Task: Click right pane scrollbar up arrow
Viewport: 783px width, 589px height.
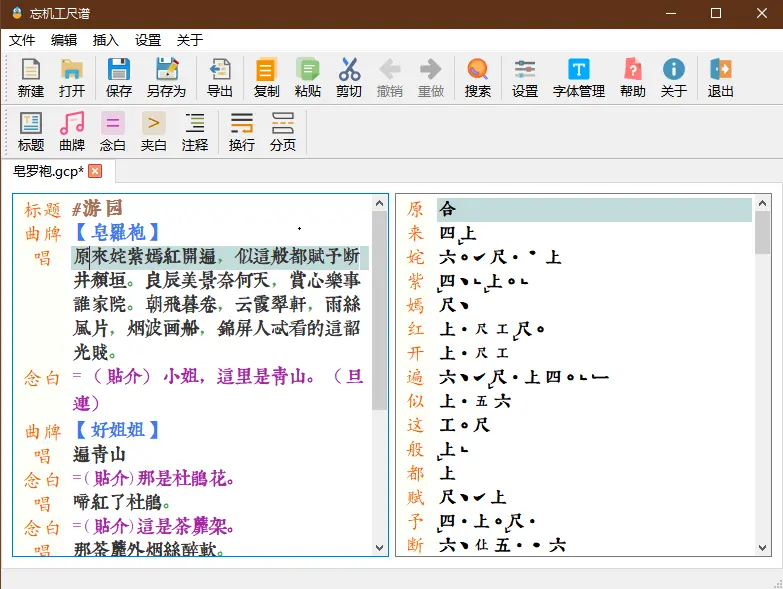Action: point(762,203)
